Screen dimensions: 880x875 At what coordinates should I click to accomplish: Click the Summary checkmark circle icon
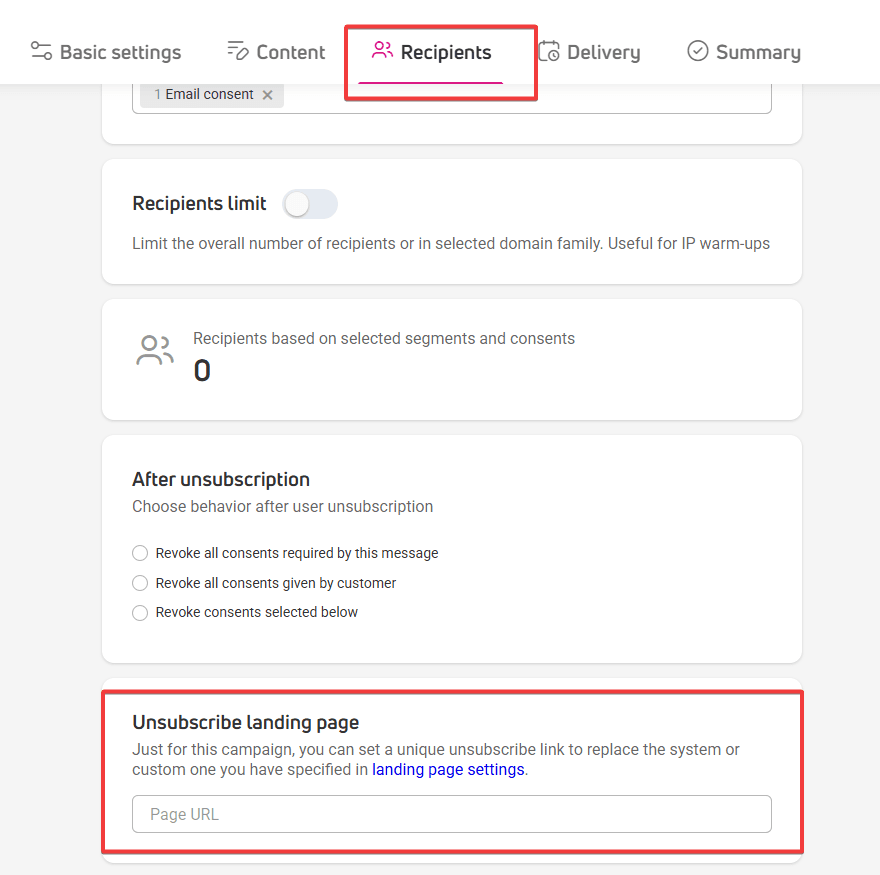pyautogui.click(x=698, y=51)
